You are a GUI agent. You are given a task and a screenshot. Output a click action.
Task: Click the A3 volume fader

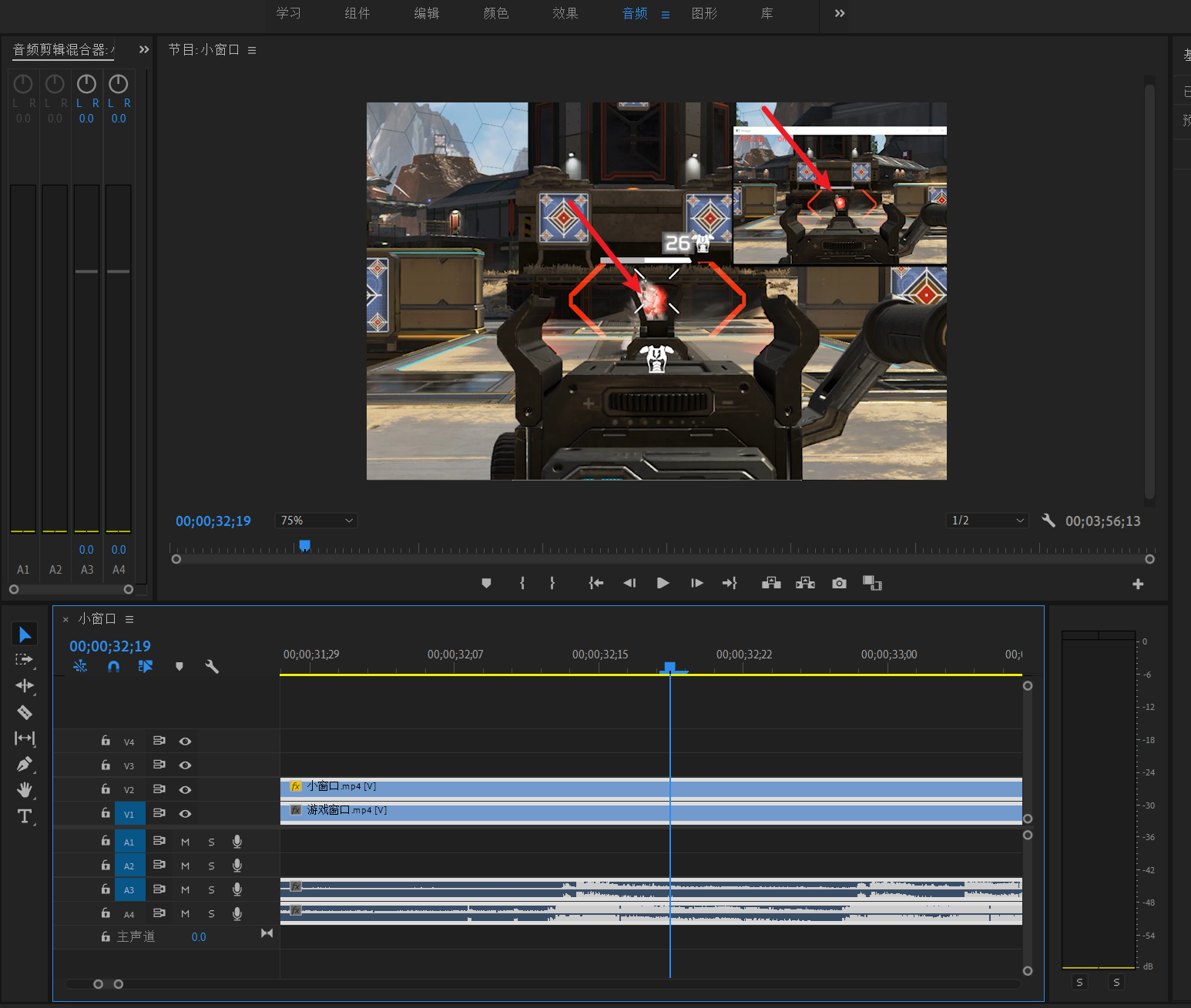[x=86, y=271]
